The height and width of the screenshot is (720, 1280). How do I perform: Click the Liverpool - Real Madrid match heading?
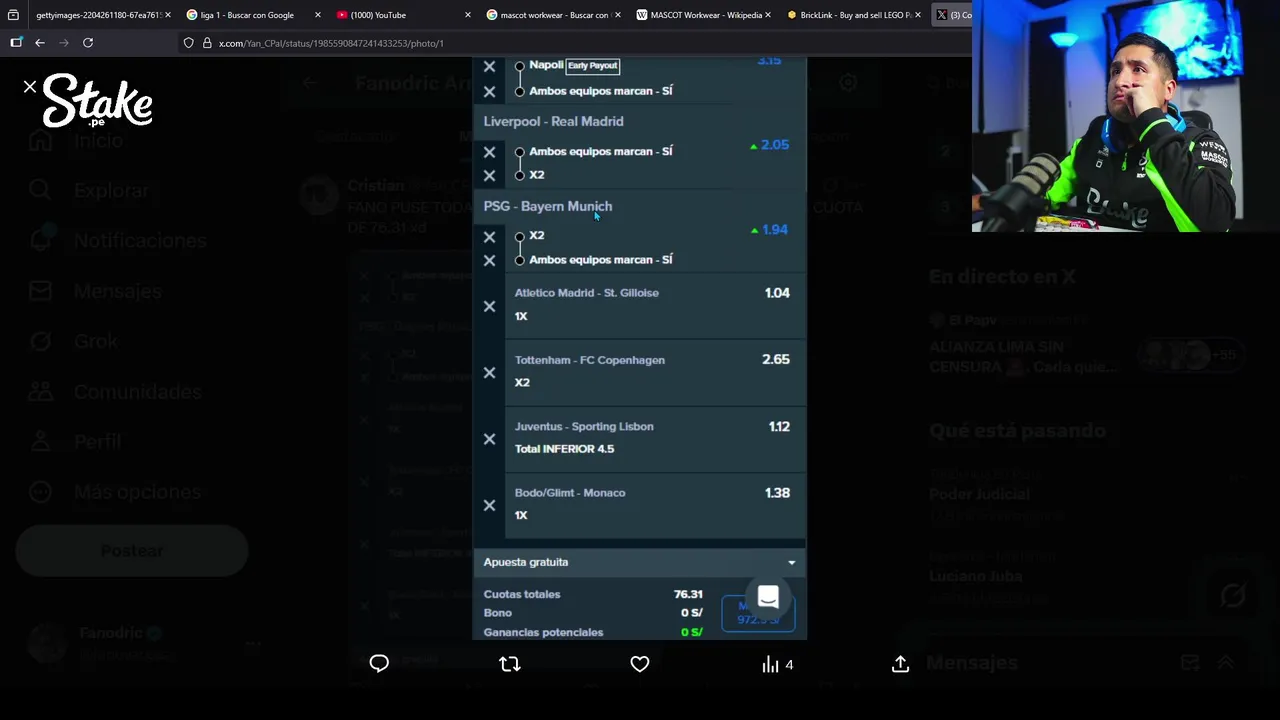point(553,121)
